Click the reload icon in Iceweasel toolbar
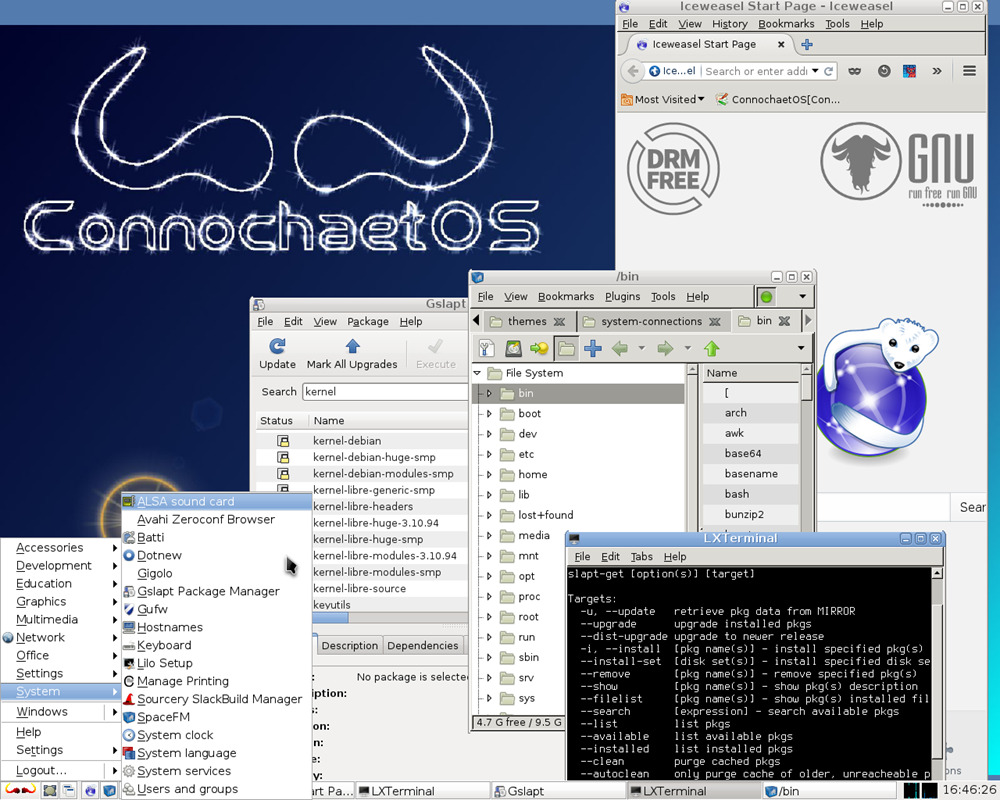This screenshot has width=1000, height=800. click(x=828, y=71)
